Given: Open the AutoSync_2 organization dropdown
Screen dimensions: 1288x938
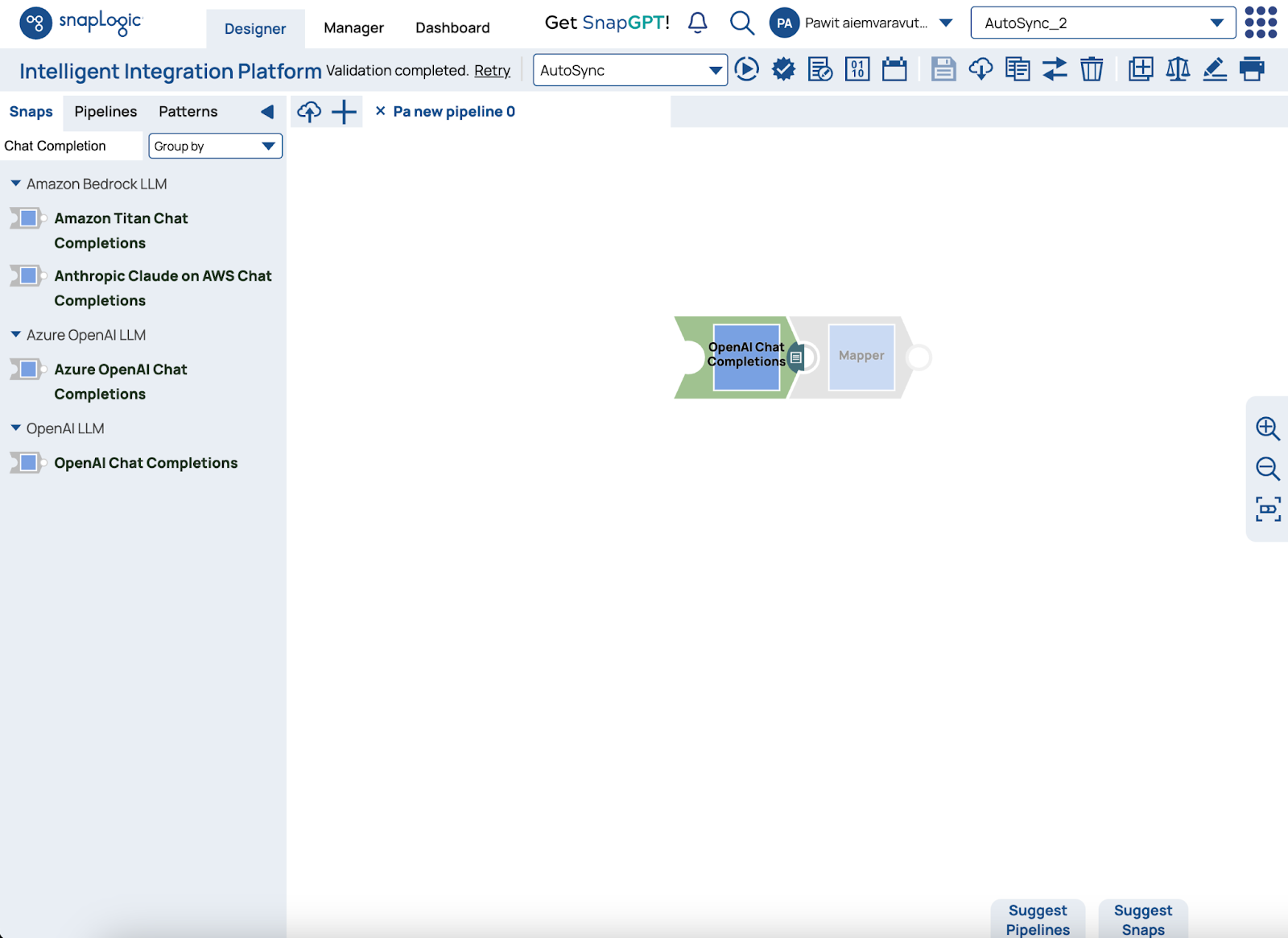Looking at the screenshot, I should pyautogui.click(x=1103, y=23).
